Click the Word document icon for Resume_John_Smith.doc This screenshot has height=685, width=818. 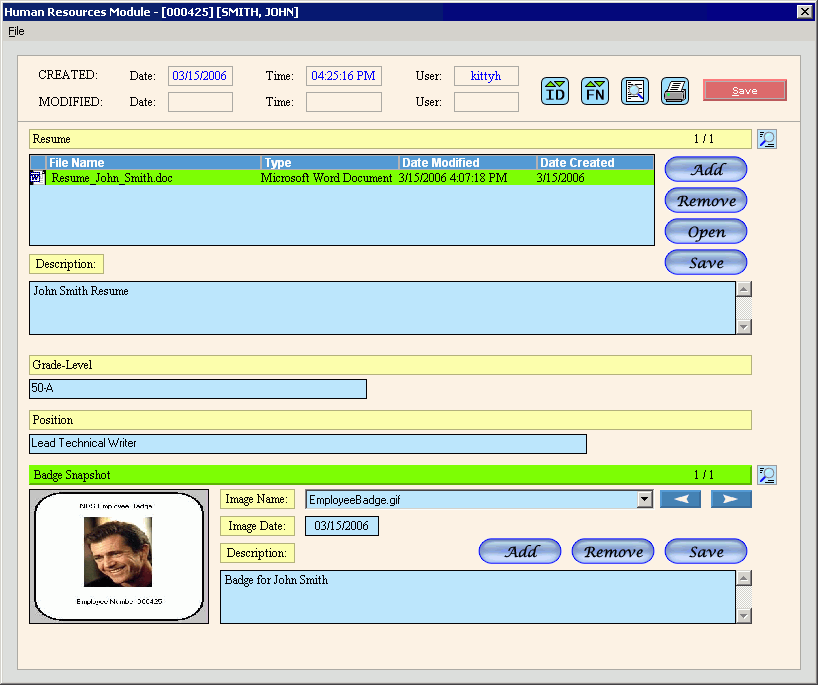click(37, 178)
